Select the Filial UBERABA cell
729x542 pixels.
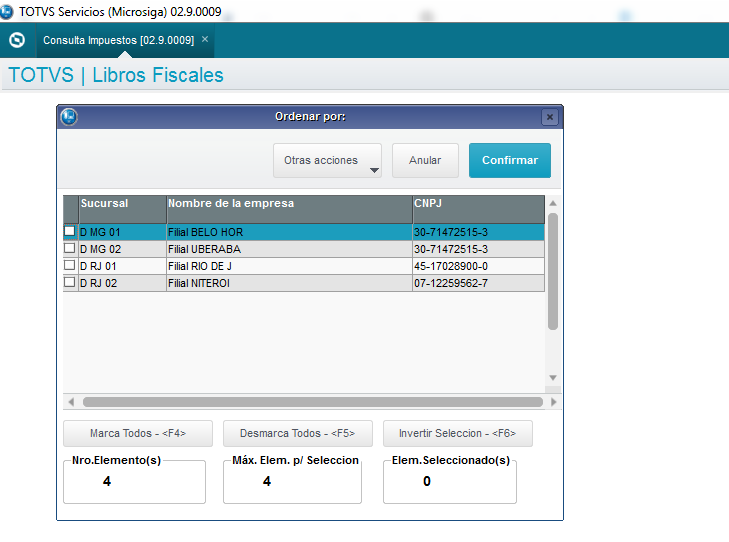tap(289, 249)
